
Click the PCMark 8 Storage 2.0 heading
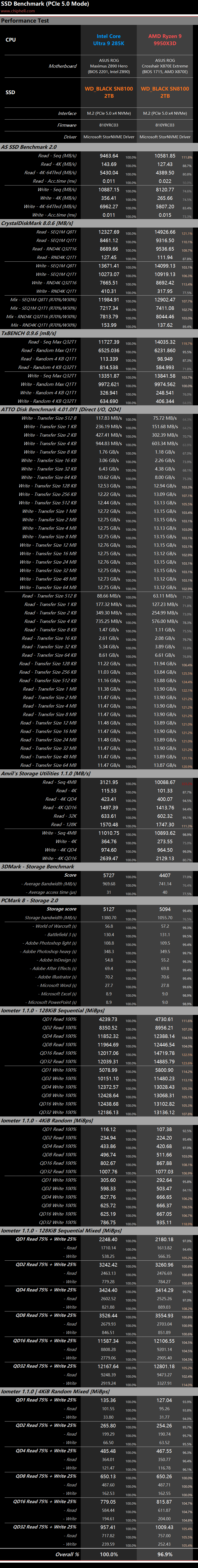click(x=30, y=900)
